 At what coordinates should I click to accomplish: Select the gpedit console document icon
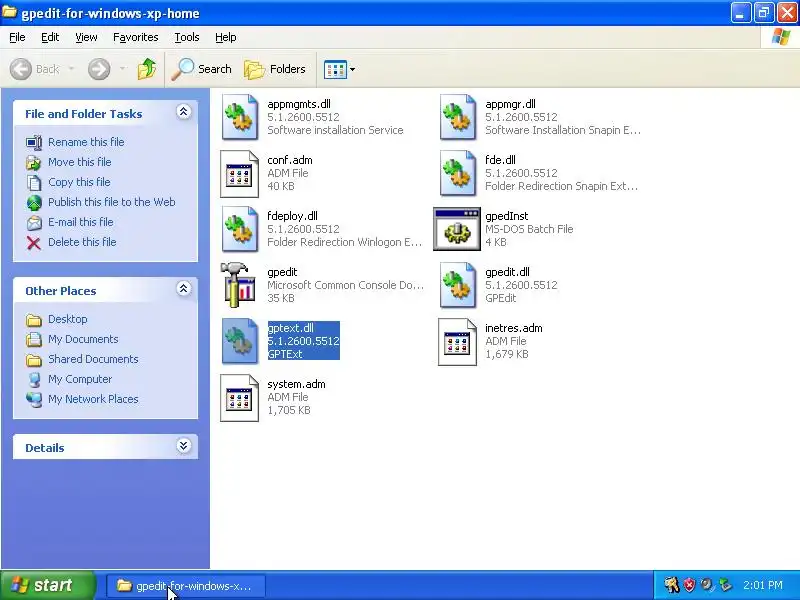point(238,285)
